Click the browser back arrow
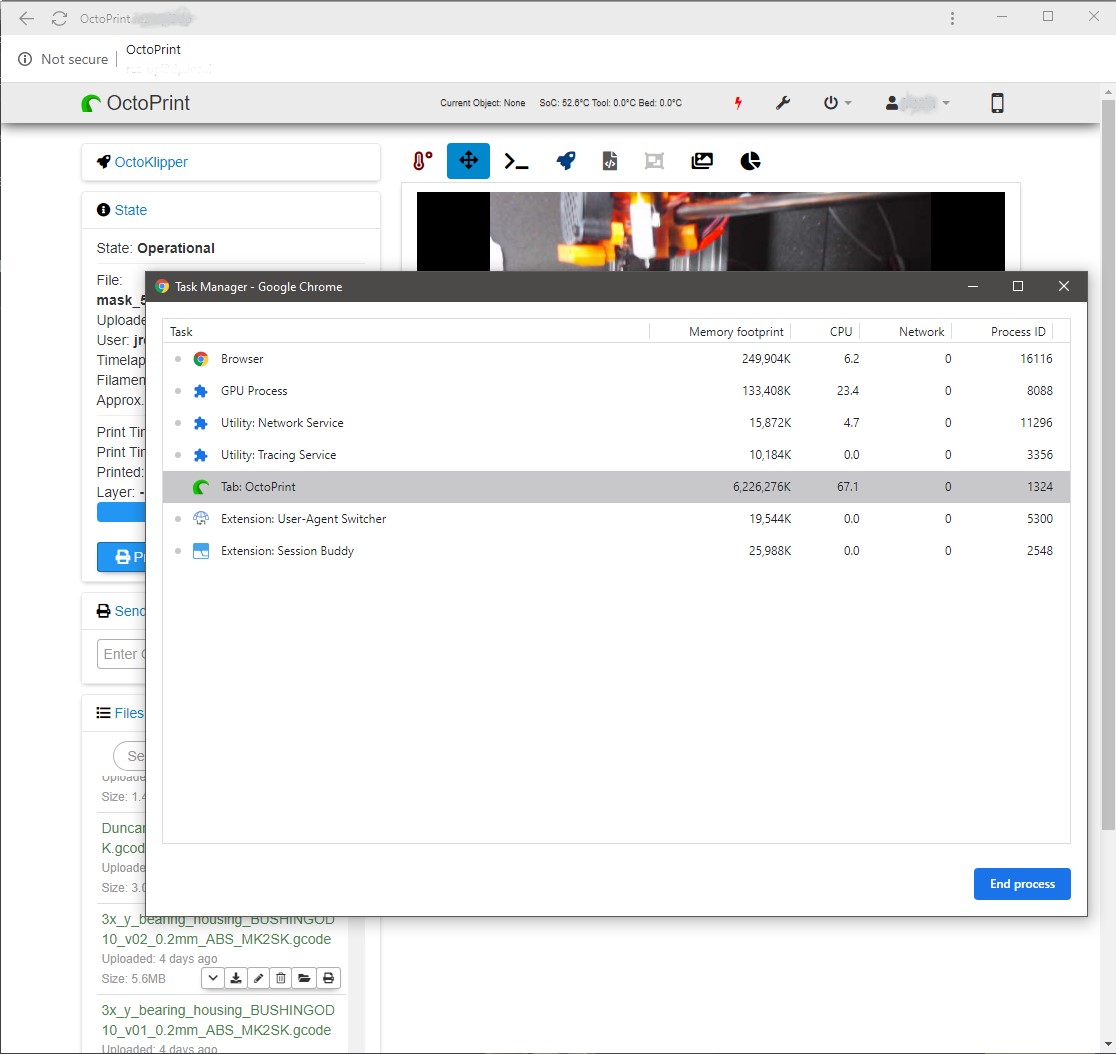 (26, 19)
